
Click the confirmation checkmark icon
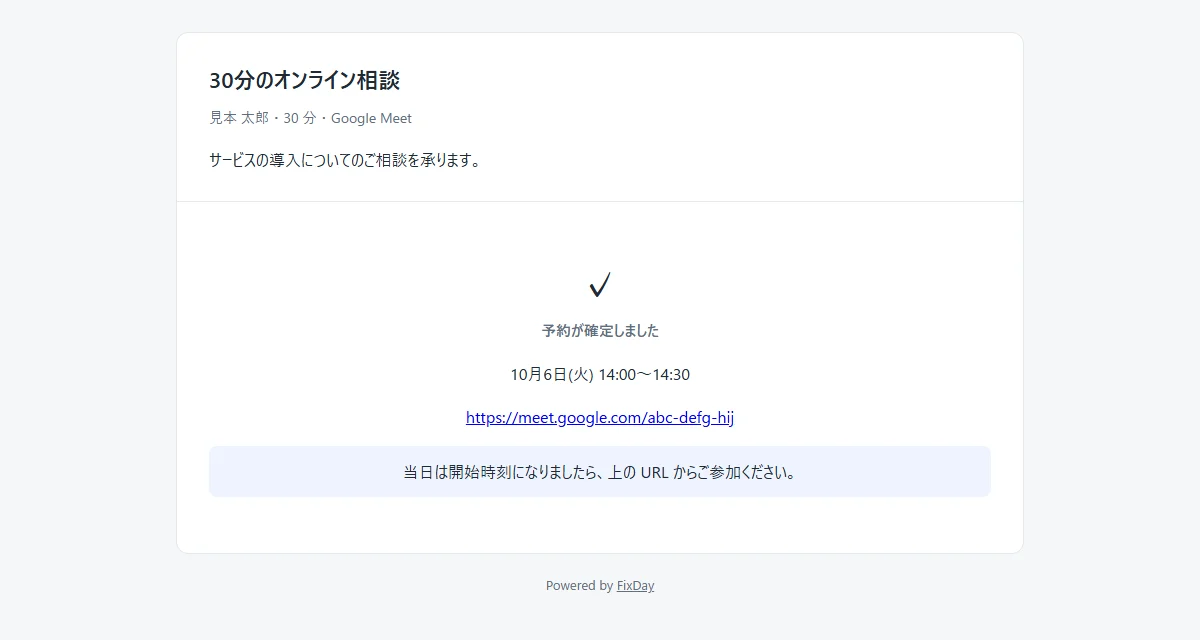pyautogui.click(x=600, y=285)
